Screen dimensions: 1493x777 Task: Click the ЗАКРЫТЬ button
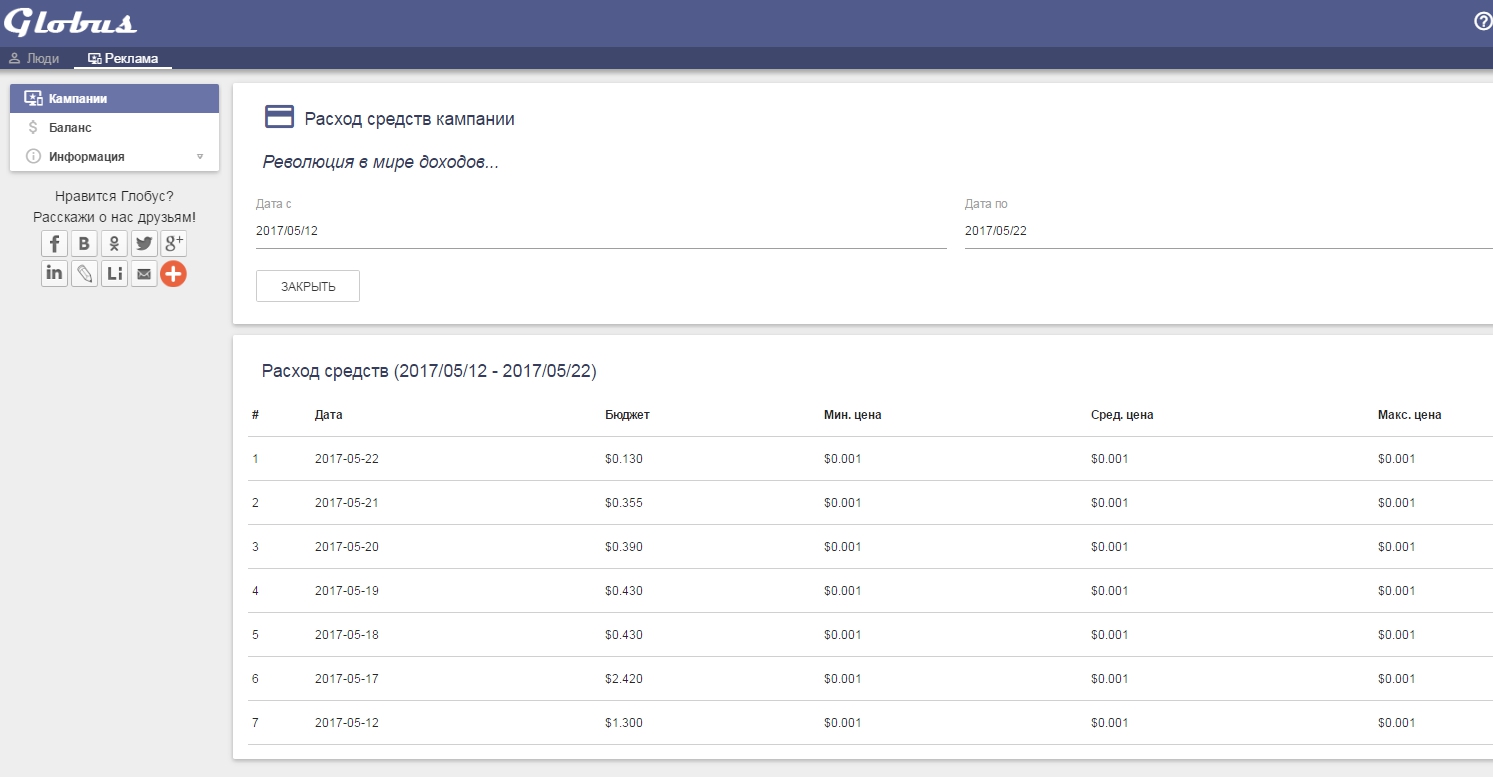pos(308,286)
